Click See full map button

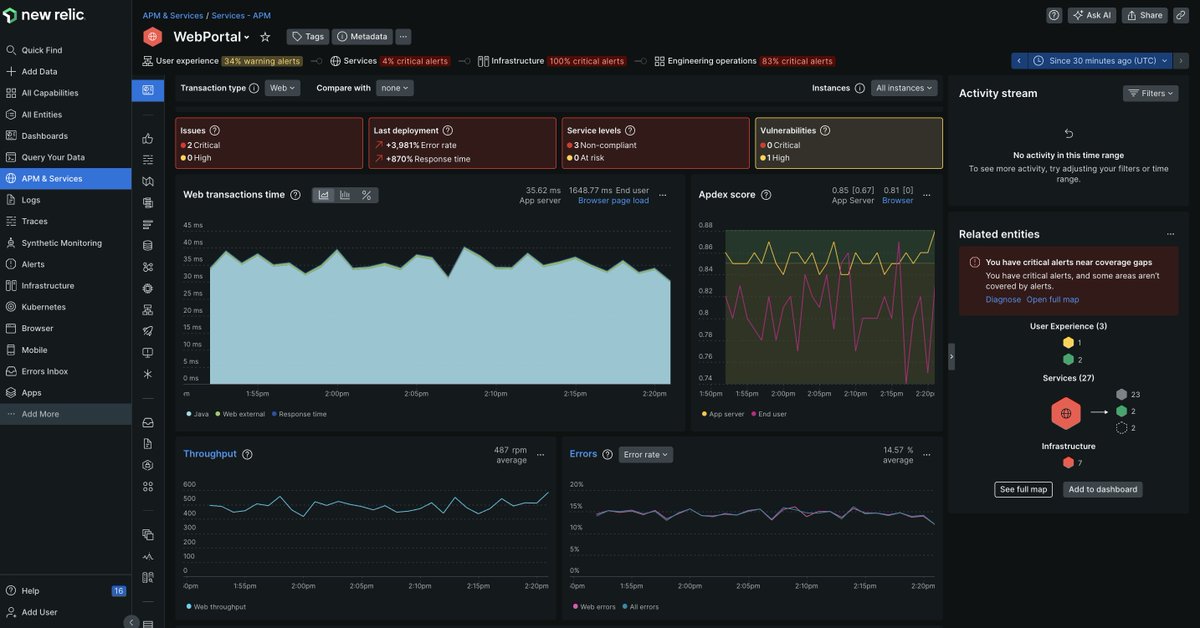[x=1024, y=490]
